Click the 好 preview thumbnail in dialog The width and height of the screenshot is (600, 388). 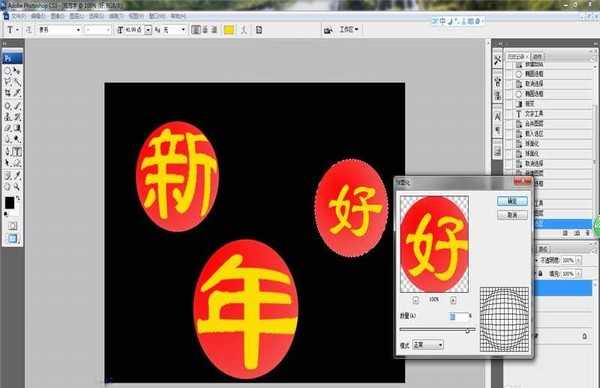coord(434,244)
